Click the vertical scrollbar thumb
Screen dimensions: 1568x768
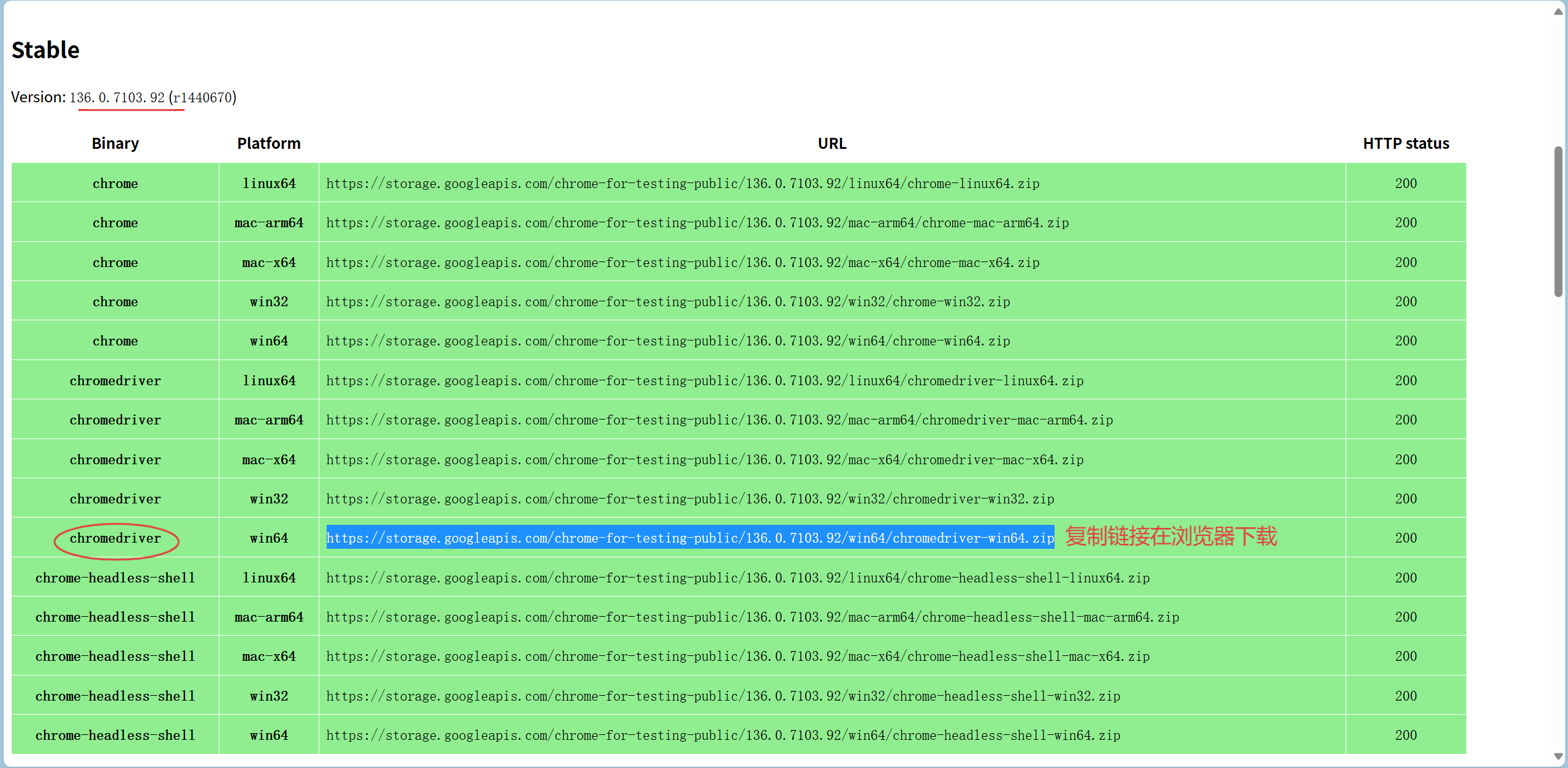pos(1558,220)
